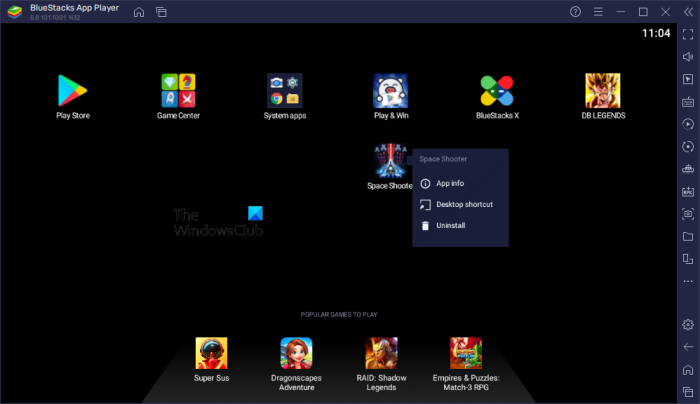This screenshot has width=700, height=404.
Task: Click the sync rotate icon in side toolbar
Action: (x=688, y=146)
